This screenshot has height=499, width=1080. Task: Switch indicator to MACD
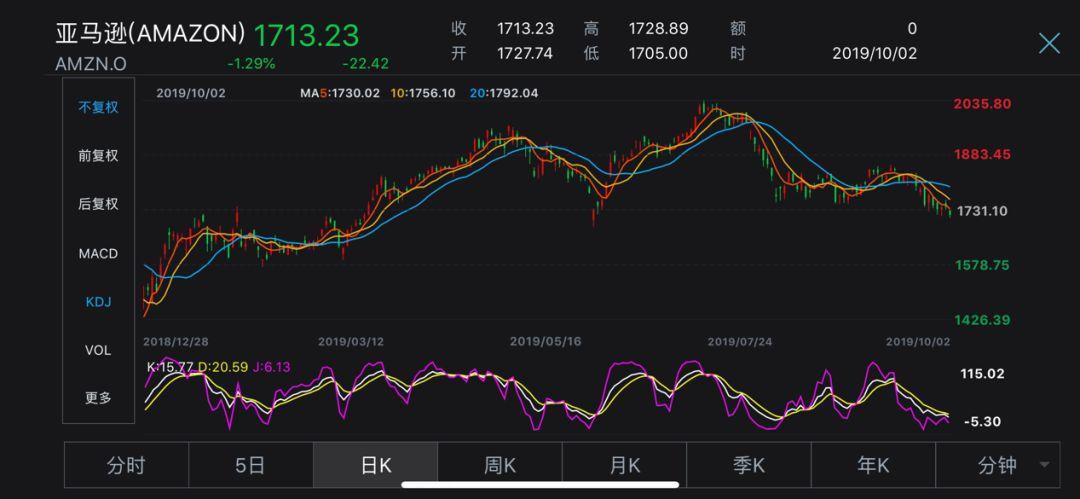[98, 253]
